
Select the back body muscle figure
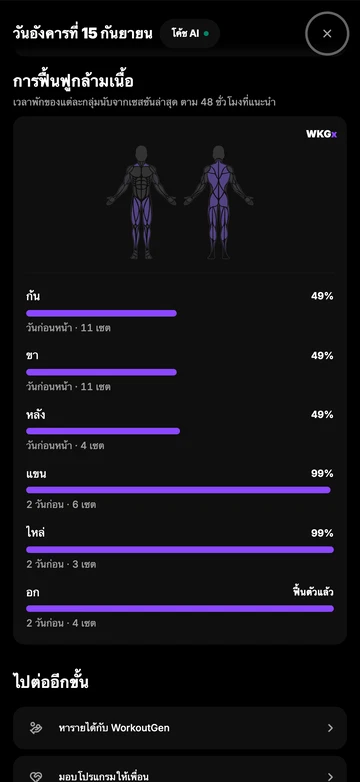218,202
